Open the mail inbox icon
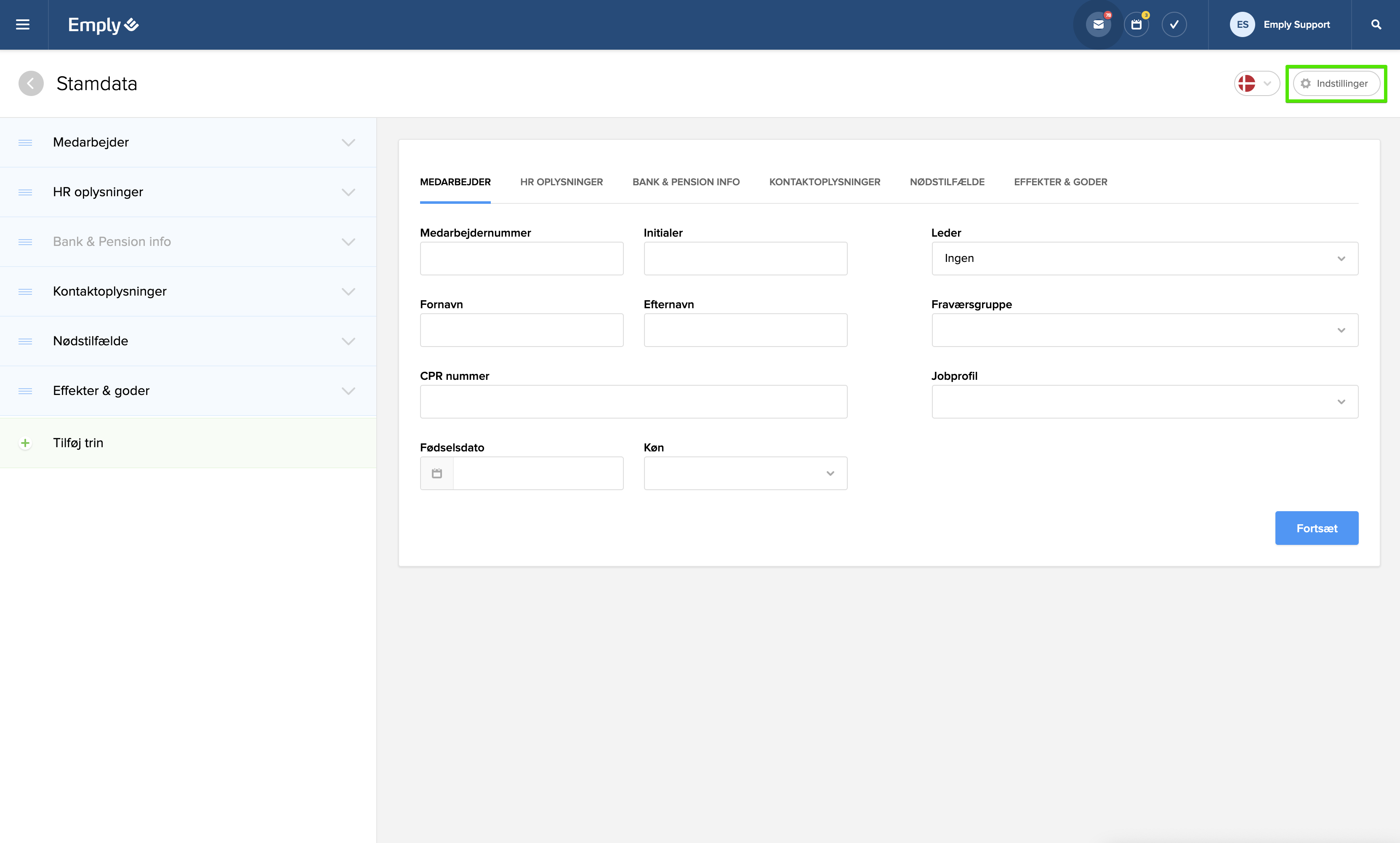The height and width of the screenshot is (843, 1400). [1098, 24]
